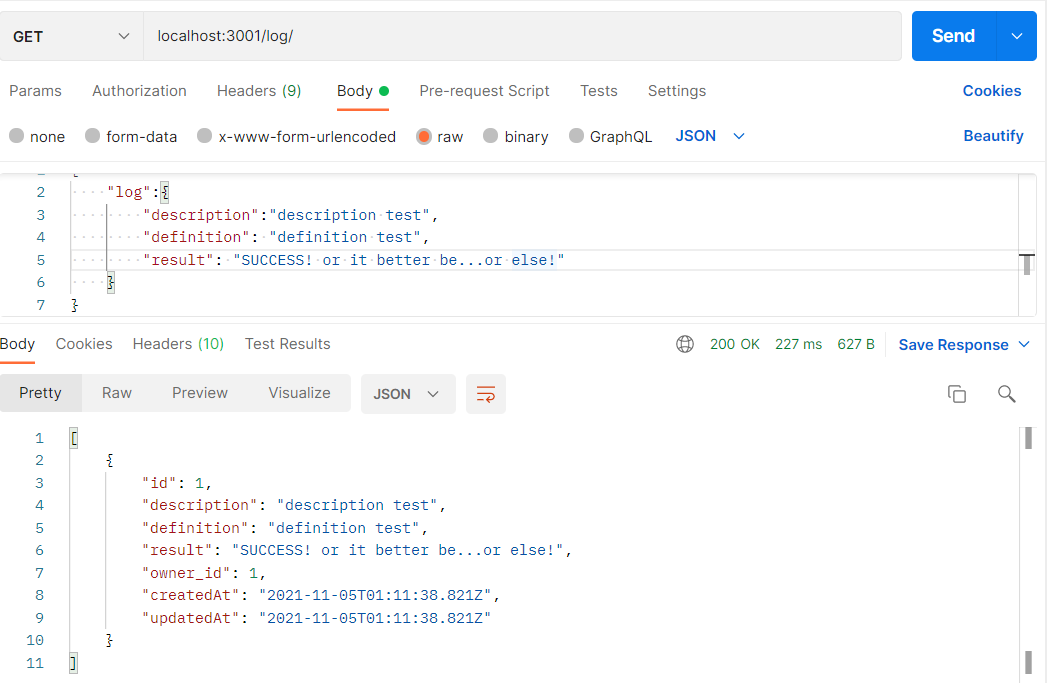
Task: Click the Beautify link
Action: (x=993, y=136)
